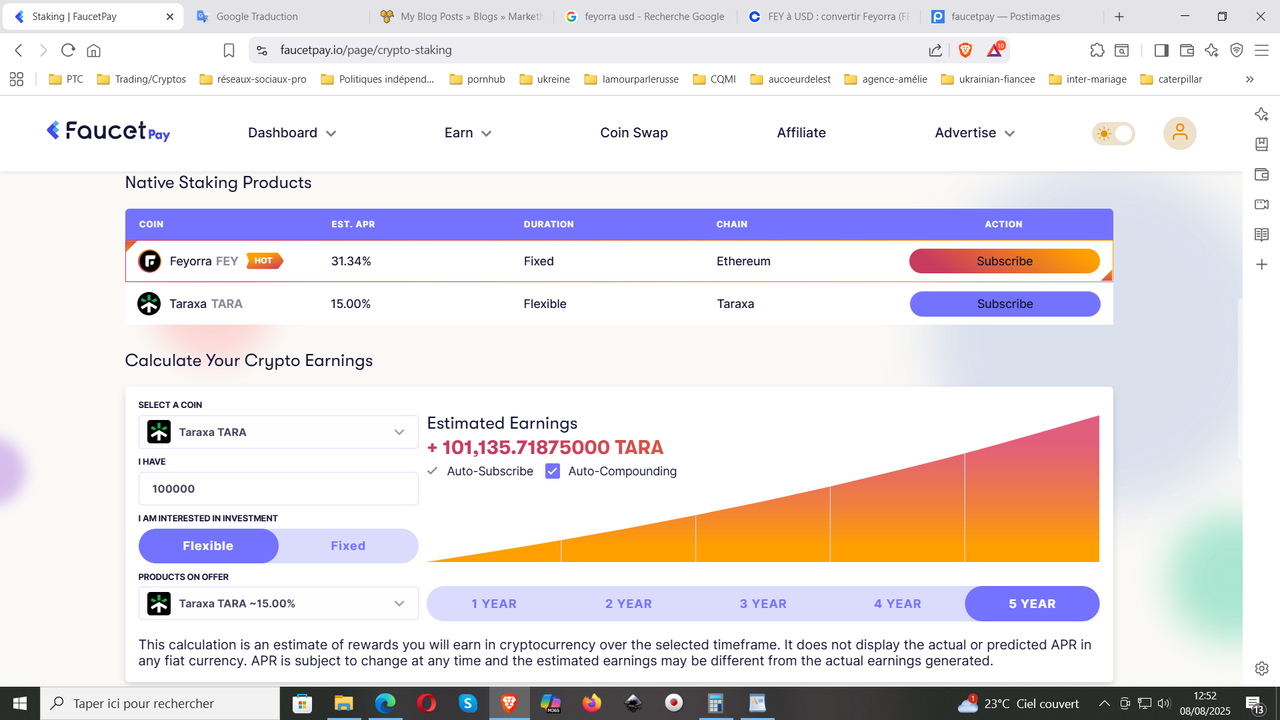Click the Feyorra coin icon

[149, 261]
